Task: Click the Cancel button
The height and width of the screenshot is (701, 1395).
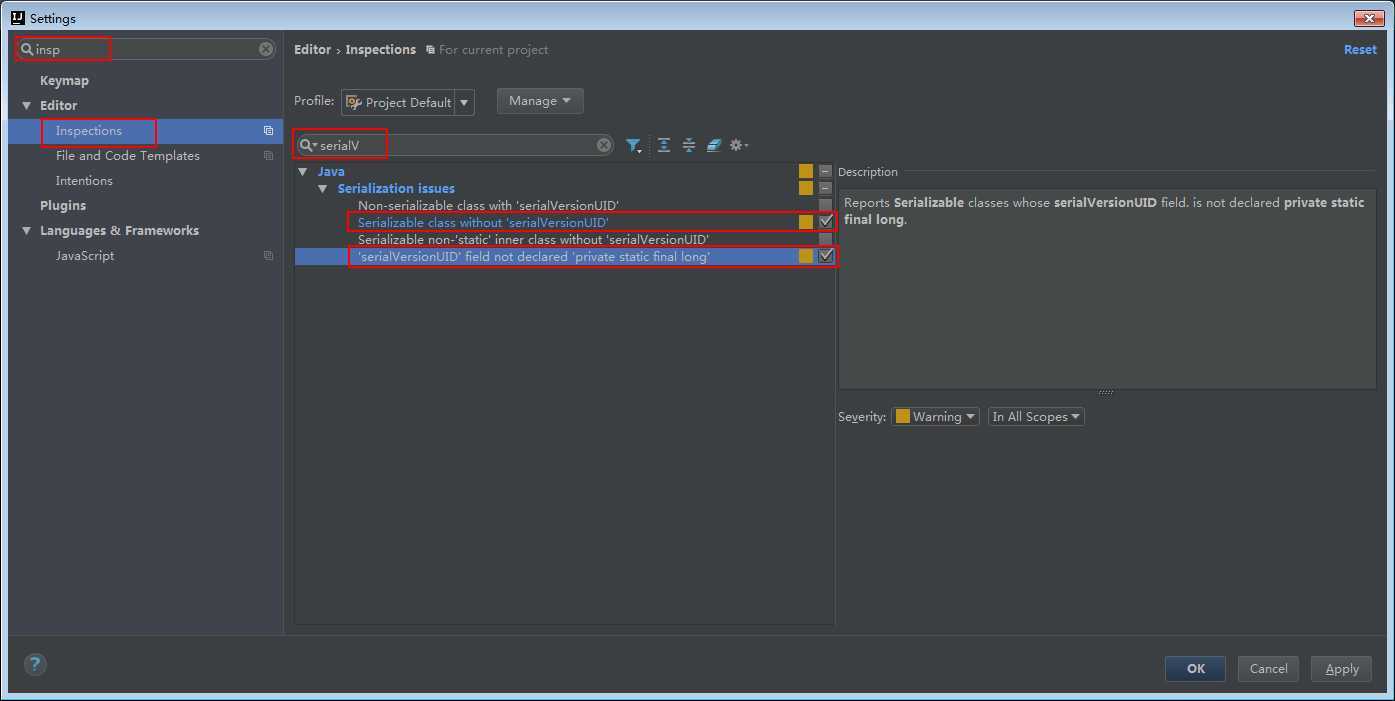Action: point(1268,669)
